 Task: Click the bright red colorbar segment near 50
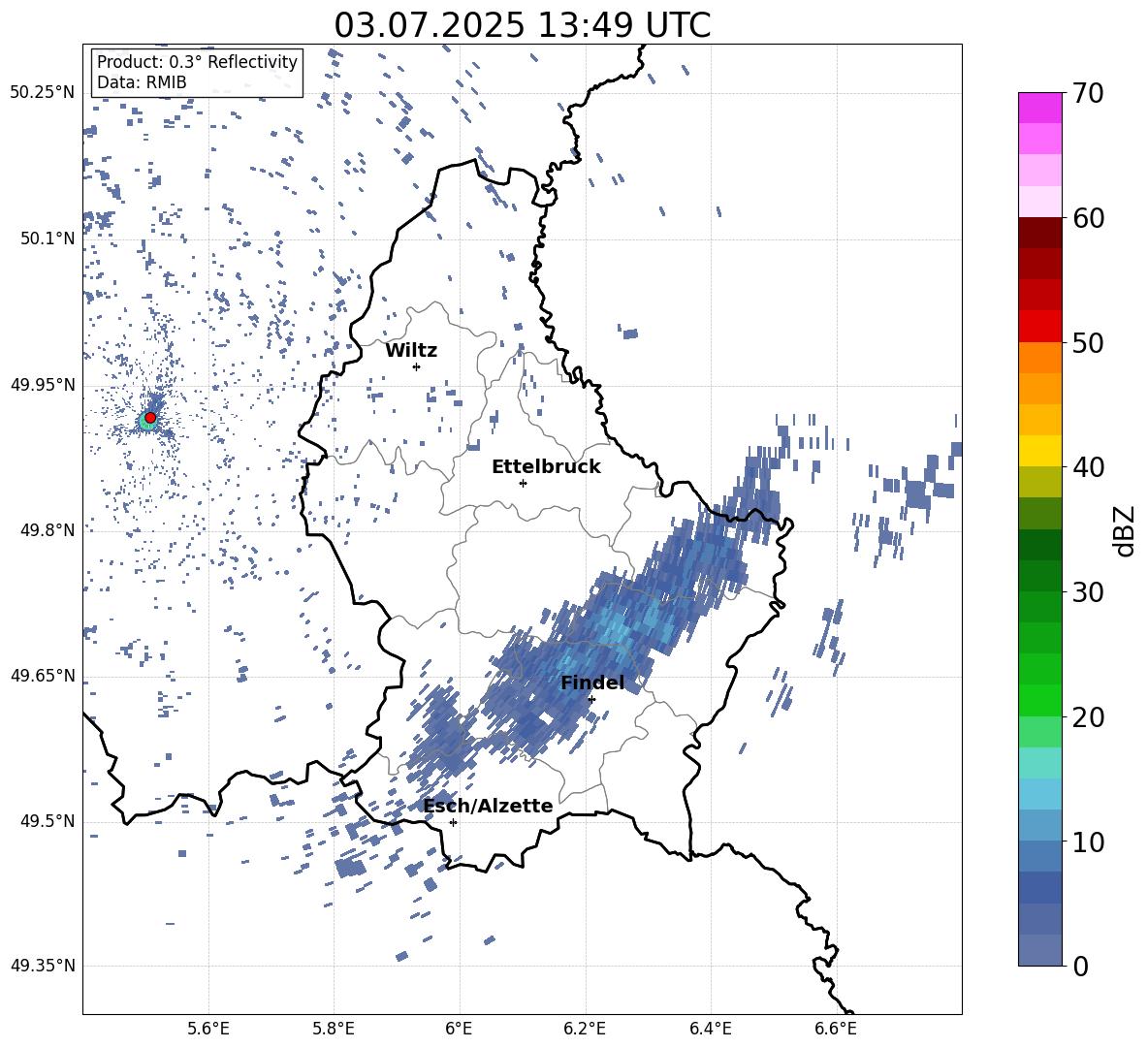tap(1039, 327)
